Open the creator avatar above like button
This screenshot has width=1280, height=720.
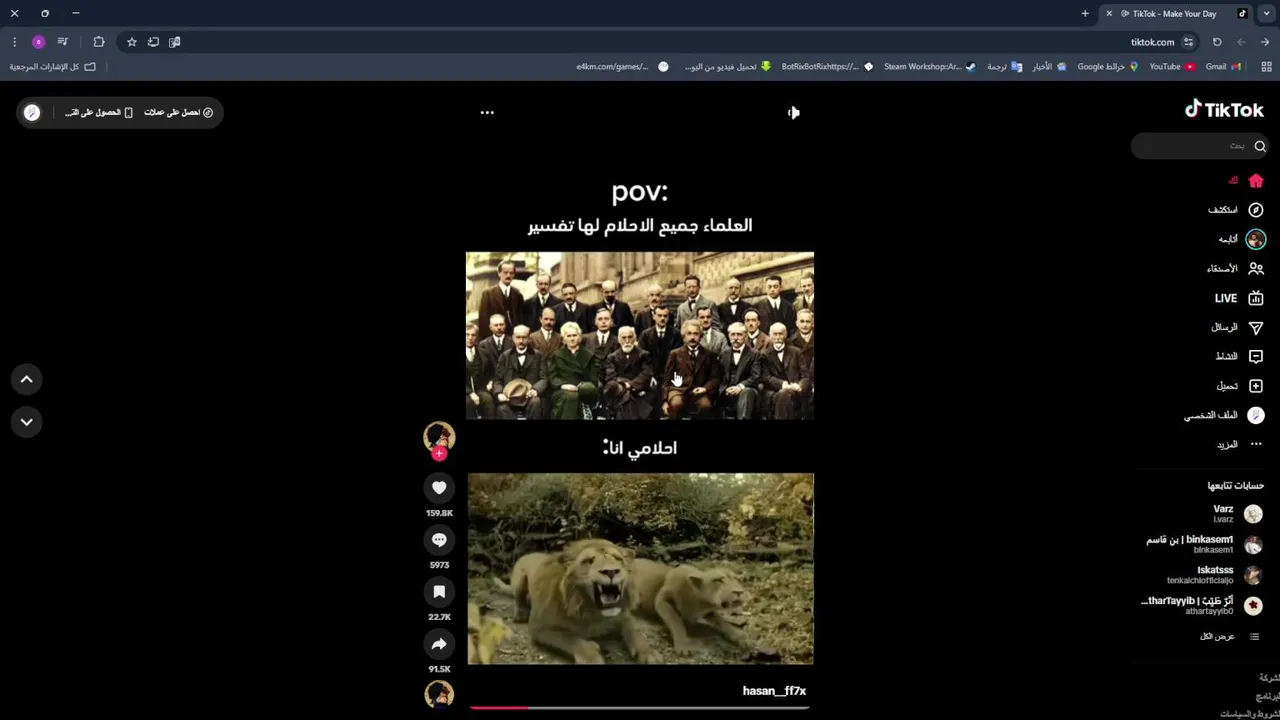[x=439, y=436]
